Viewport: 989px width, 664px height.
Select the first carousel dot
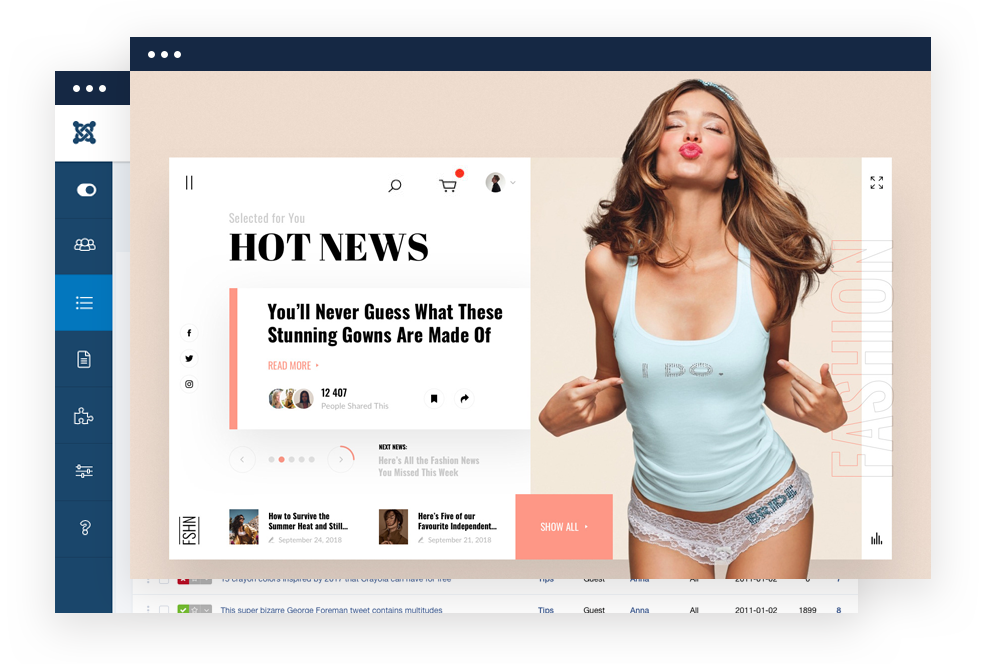271,460
